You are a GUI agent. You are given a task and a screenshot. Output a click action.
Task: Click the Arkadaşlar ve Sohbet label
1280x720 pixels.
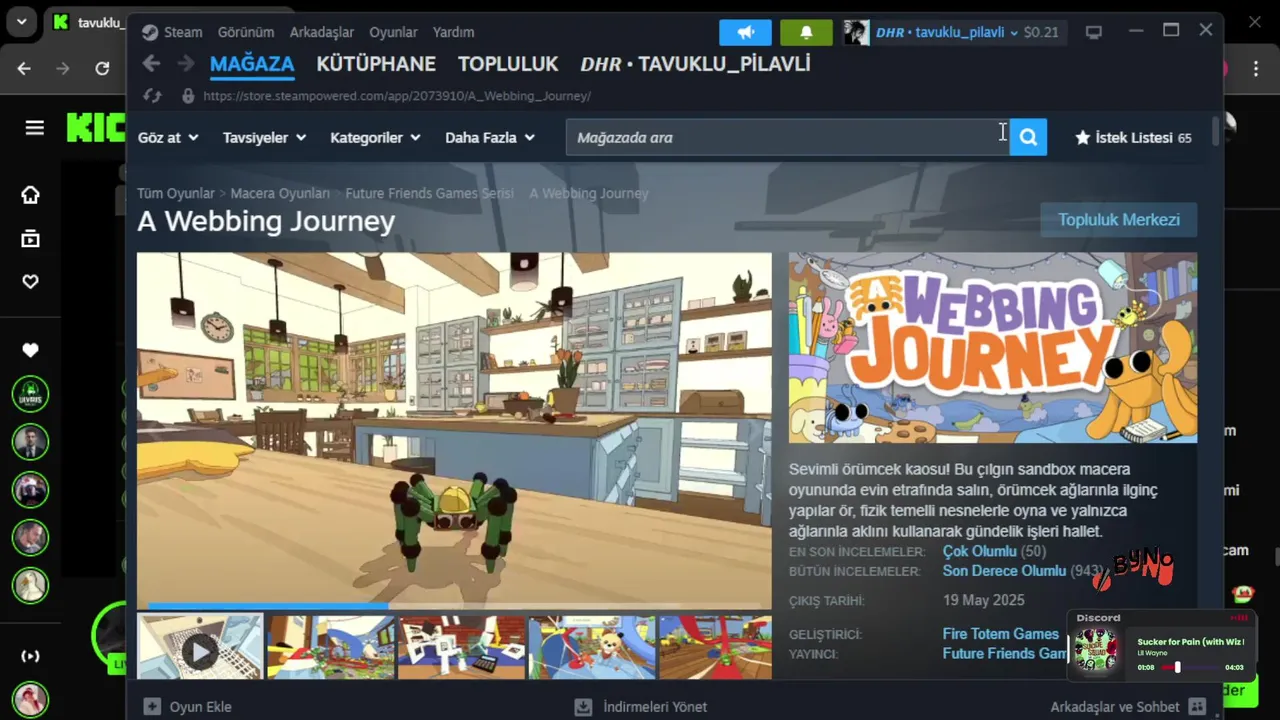click(1115, 707)
